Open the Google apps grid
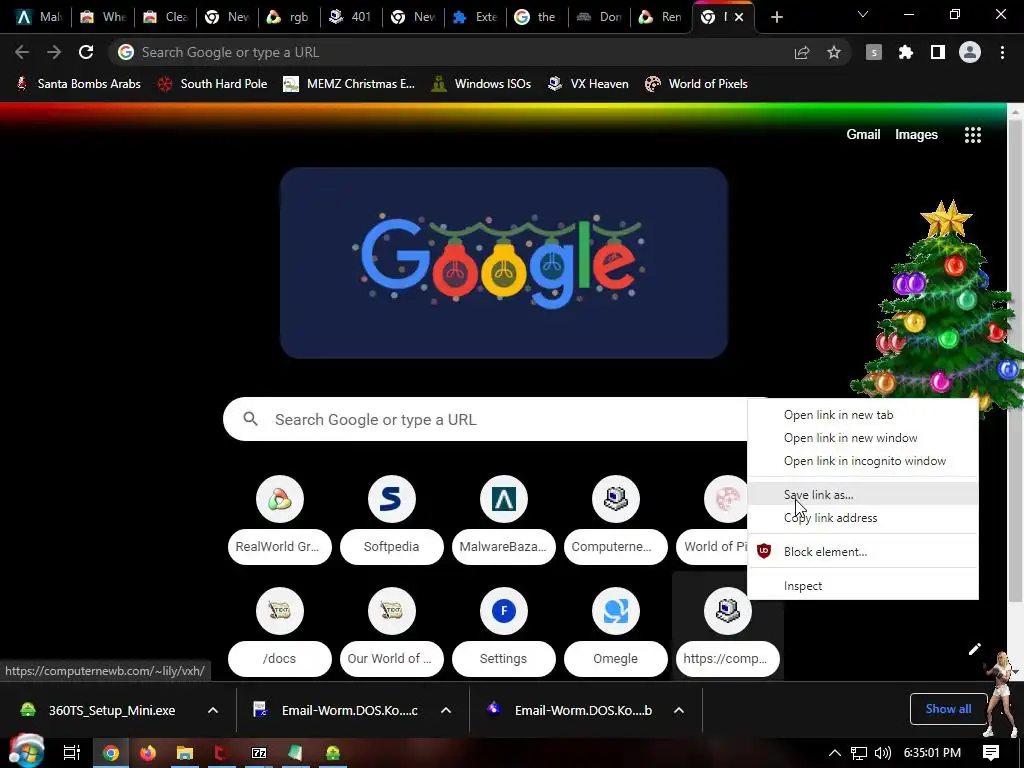 coord(973,135)
